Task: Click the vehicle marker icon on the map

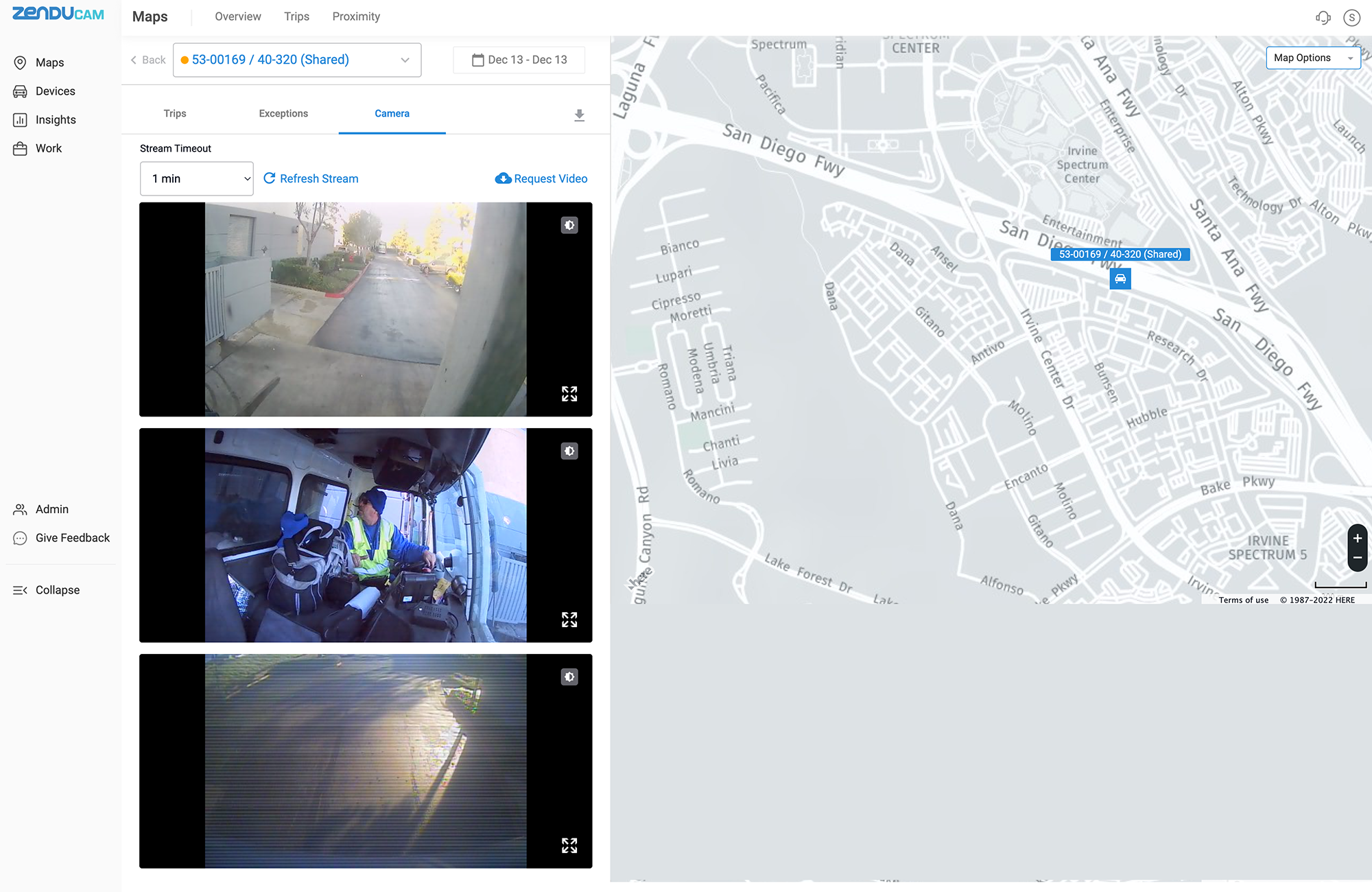Action: [1120, 279]
